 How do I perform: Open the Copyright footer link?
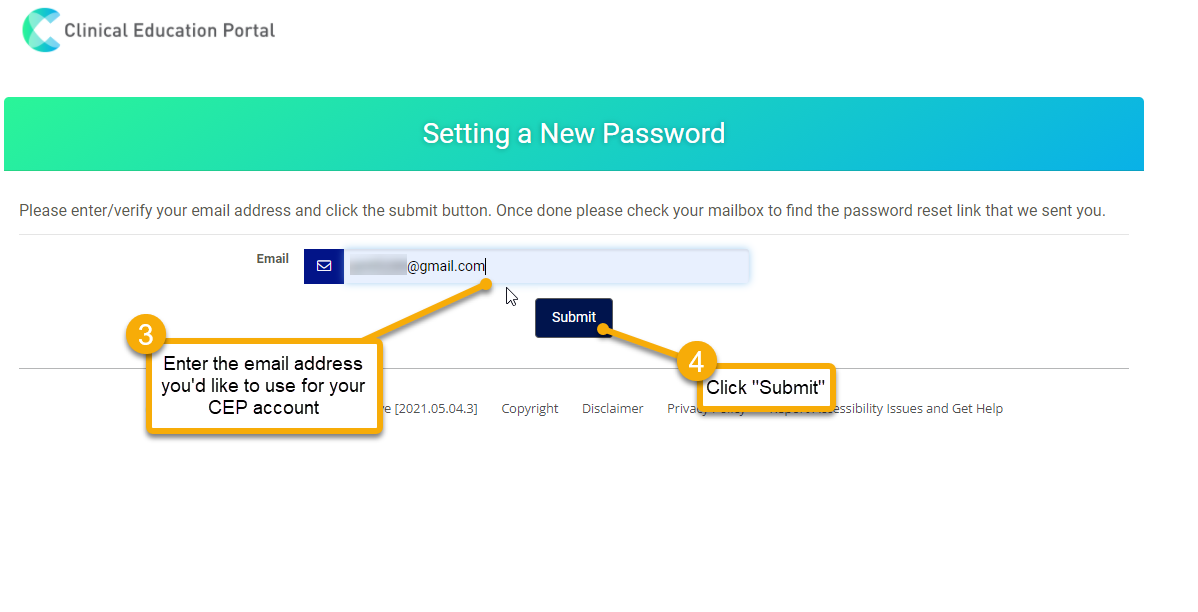(529, 409)
